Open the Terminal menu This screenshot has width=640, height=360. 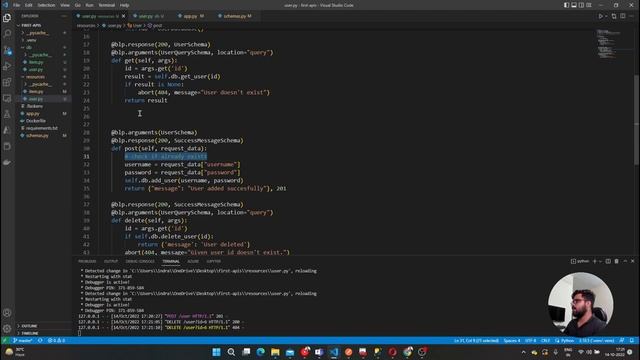107,5
